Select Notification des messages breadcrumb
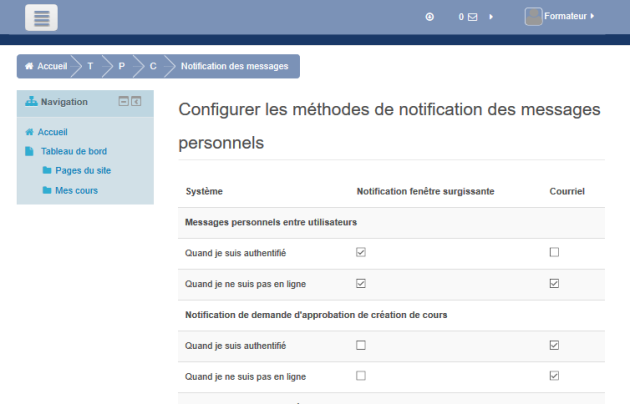The image size is (630, 404). coord(234,66)
